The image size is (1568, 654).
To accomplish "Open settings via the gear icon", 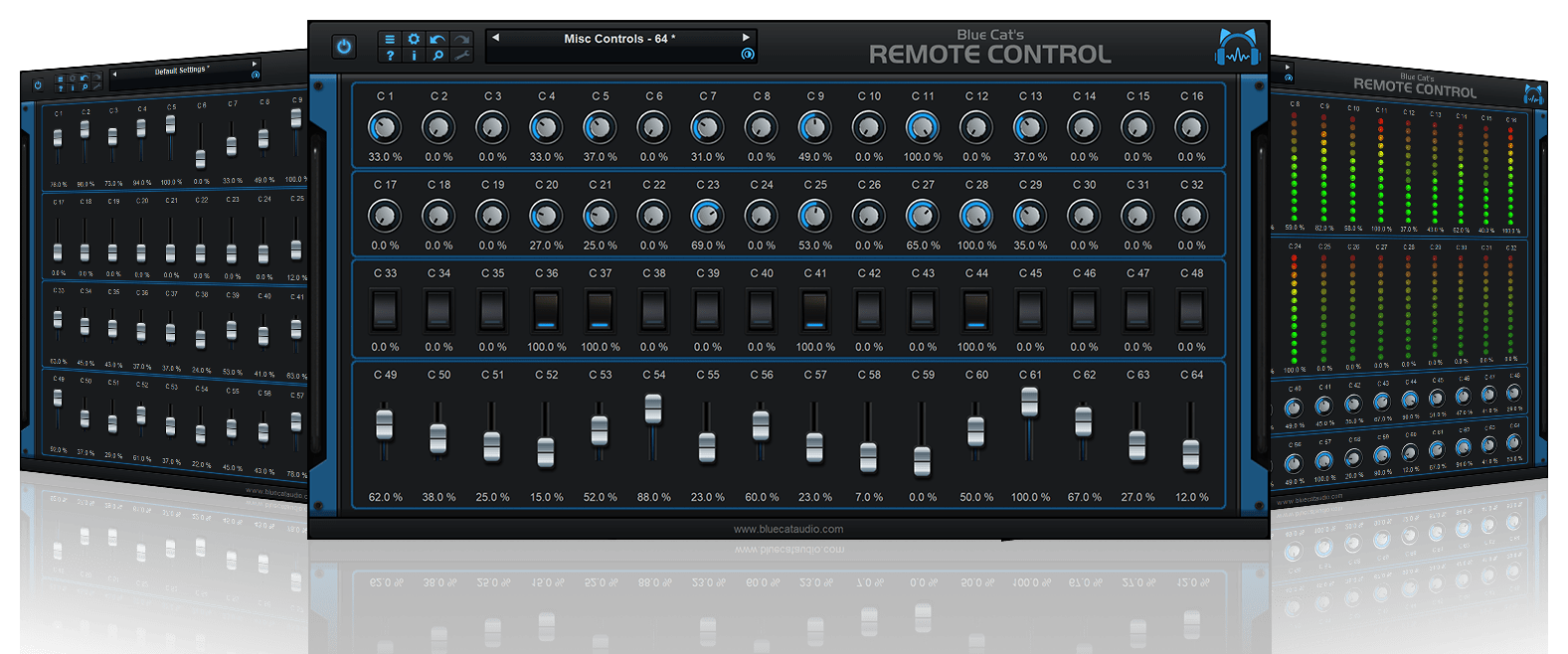I will [x=415, y=39].
